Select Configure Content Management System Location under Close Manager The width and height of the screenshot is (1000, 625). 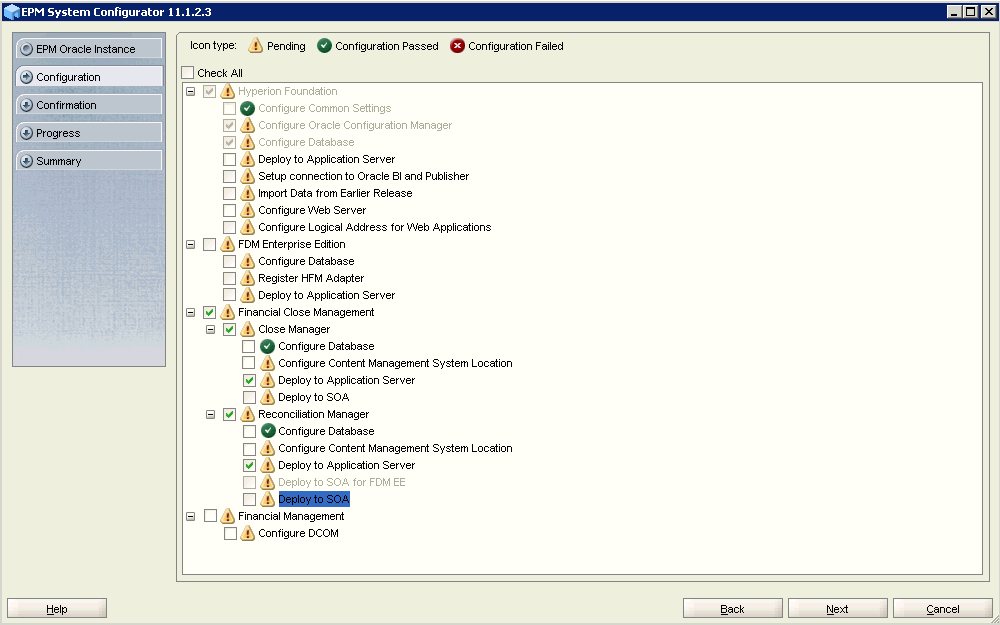[395, 363]
